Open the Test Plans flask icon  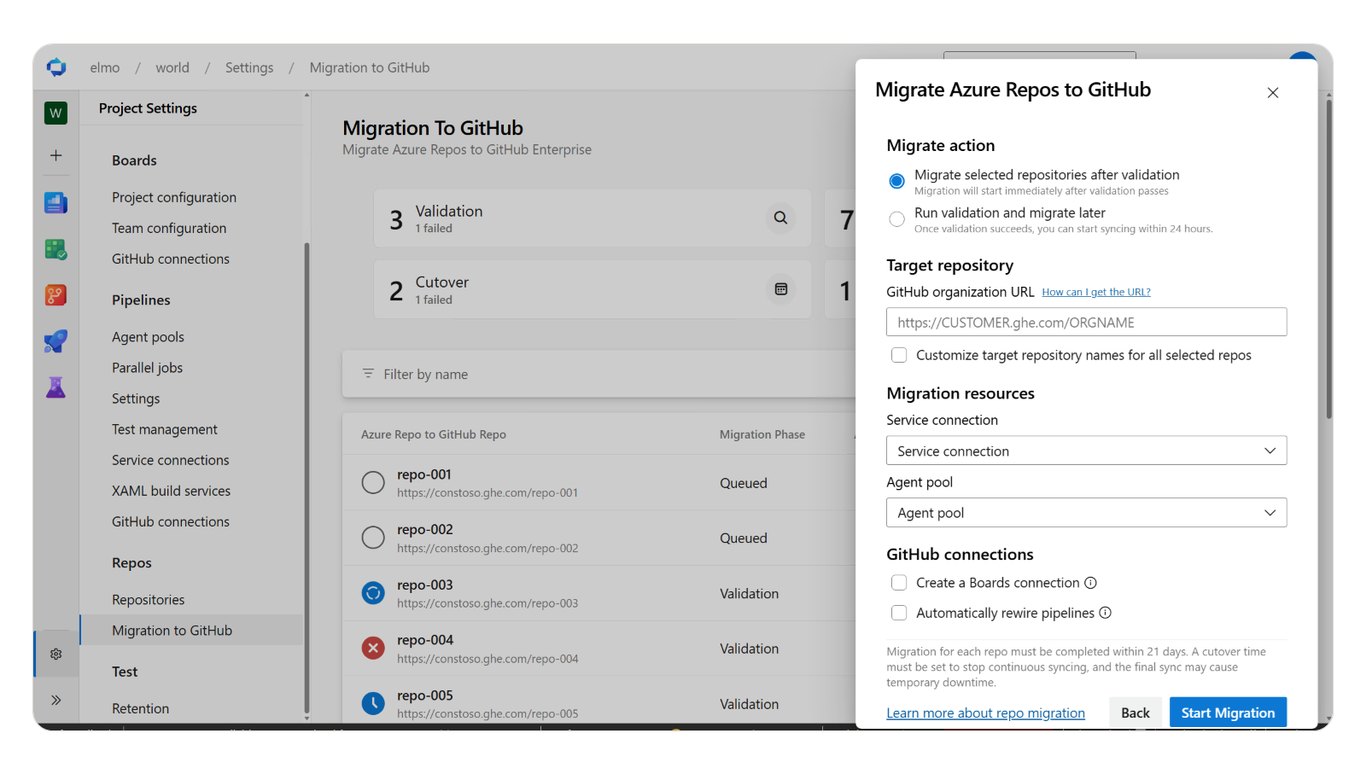[56, 387]
